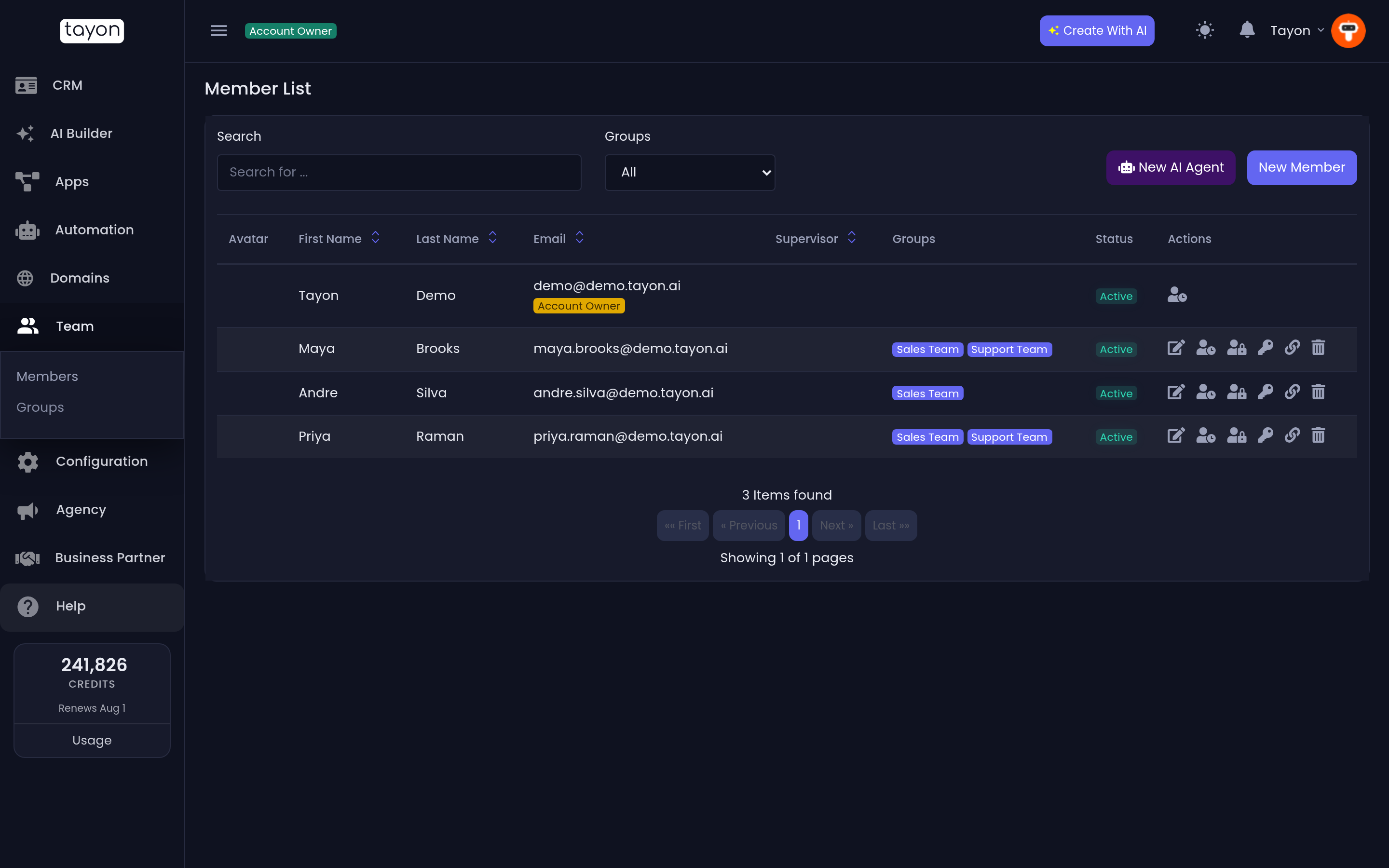Delete Priya Raman using trash icon

[x=1319, y=436]
